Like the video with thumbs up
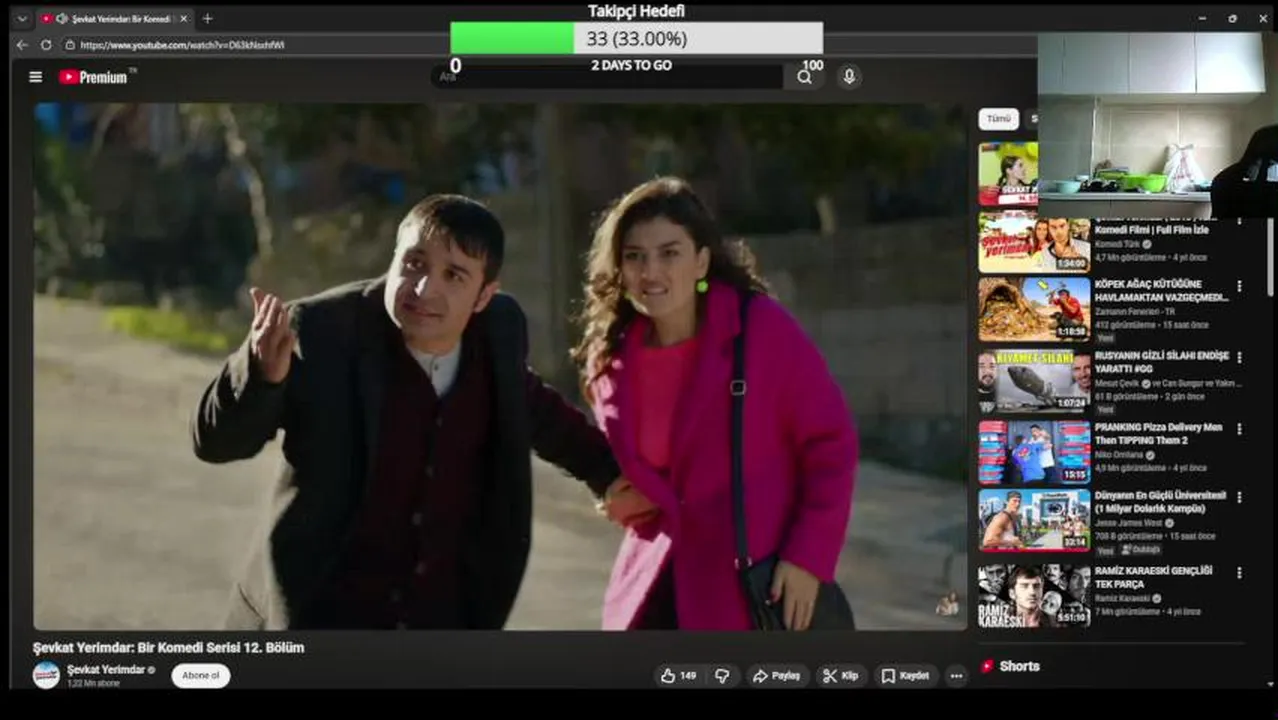1278x720 pixels. (678, 676)
